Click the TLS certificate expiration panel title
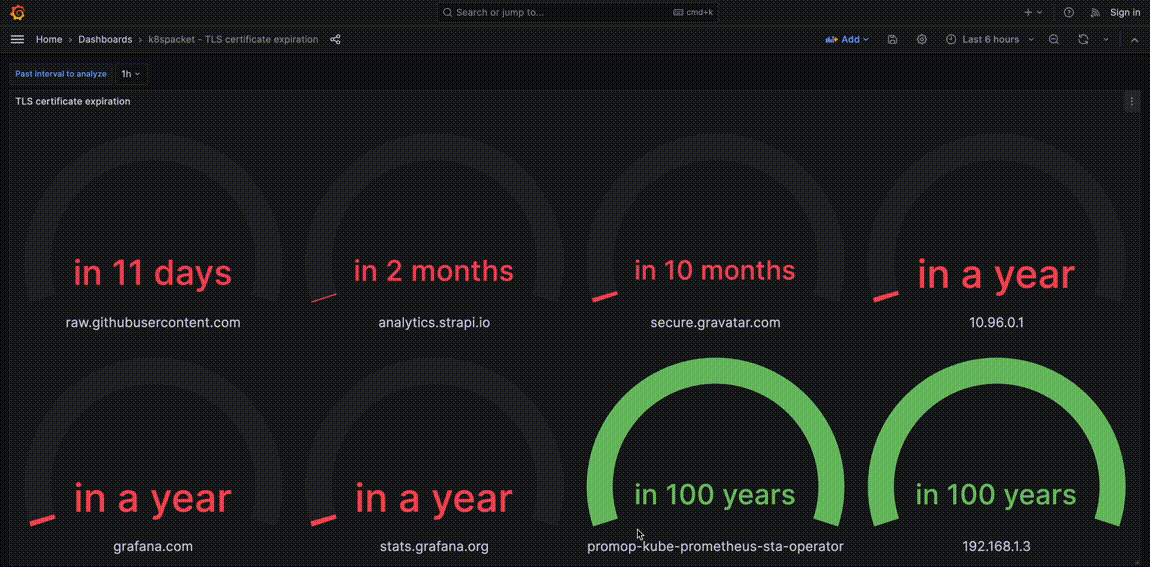The image size is (1150, 567). (x=73, y=101)
